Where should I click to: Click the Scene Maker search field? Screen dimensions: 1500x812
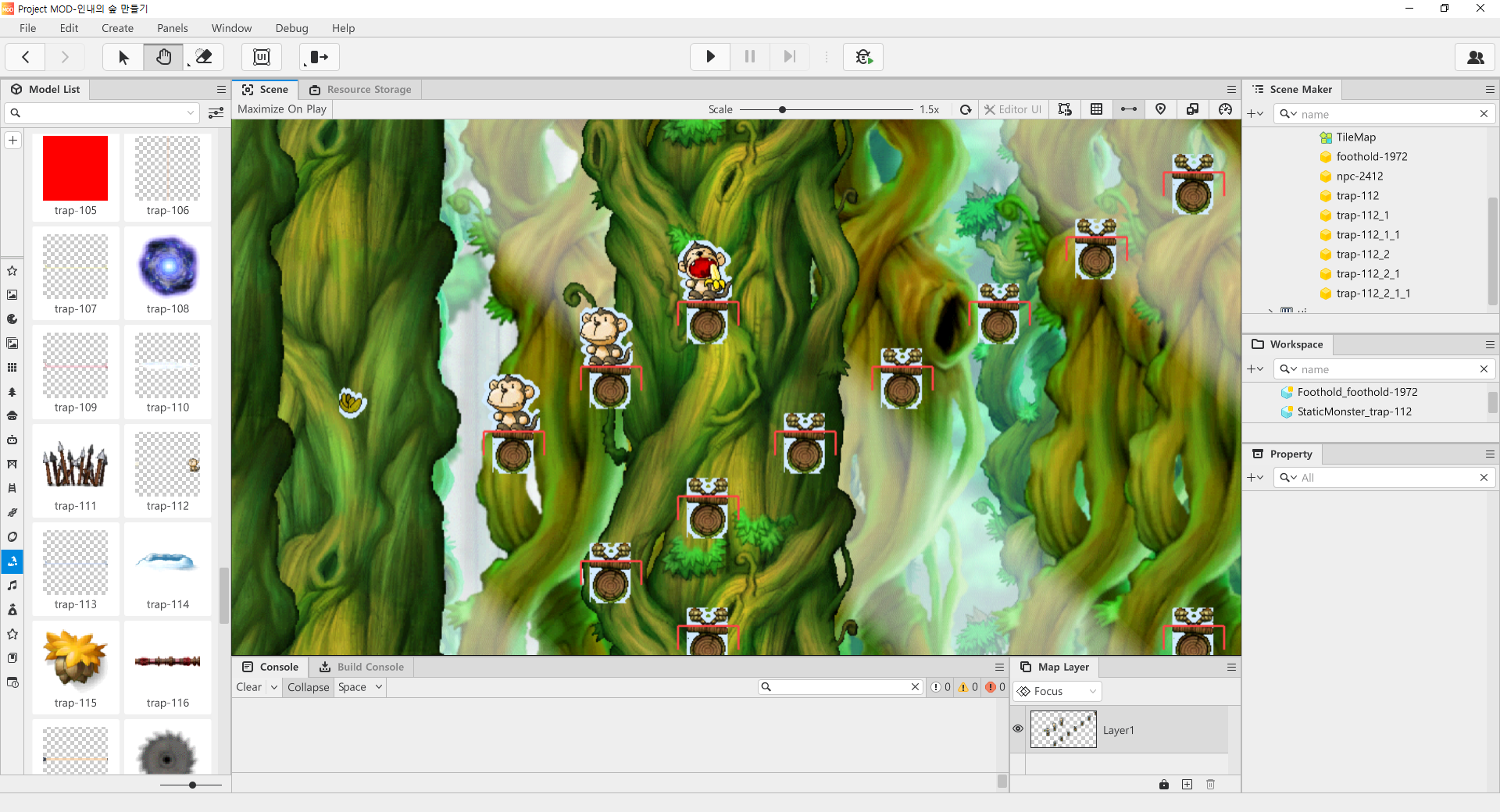(x=1384, y=114)
